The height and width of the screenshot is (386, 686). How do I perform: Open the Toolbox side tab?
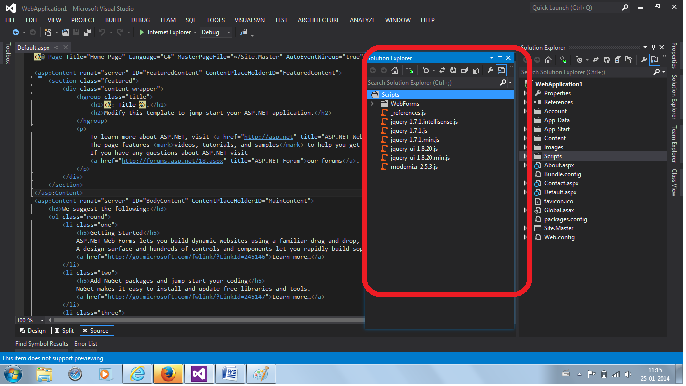tap(7, 53)
